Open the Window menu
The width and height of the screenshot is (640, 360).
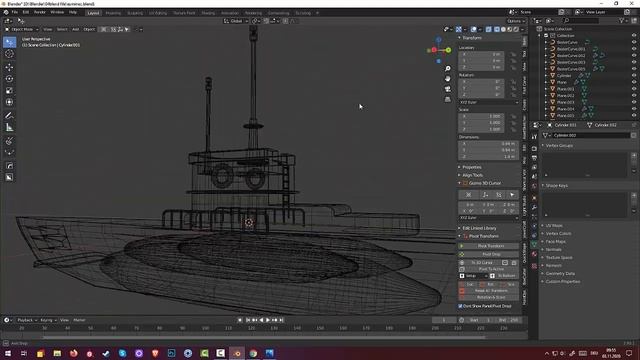57,13
